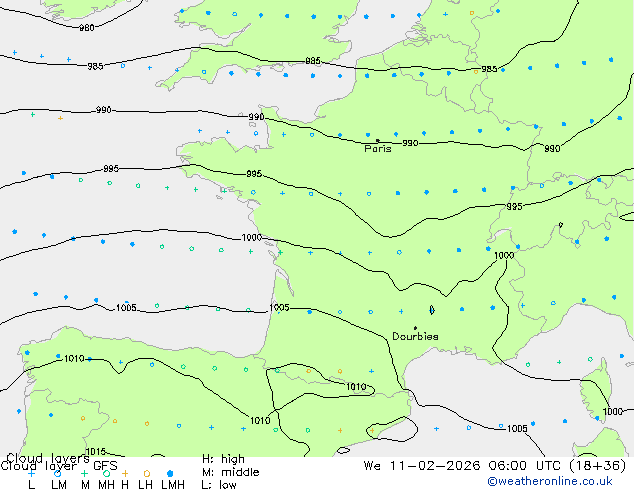Image resolution: width=634 pixels, height=490 pixels.
Task: Click the 'L: low' legend text
Action: click(x=219, y=485)
